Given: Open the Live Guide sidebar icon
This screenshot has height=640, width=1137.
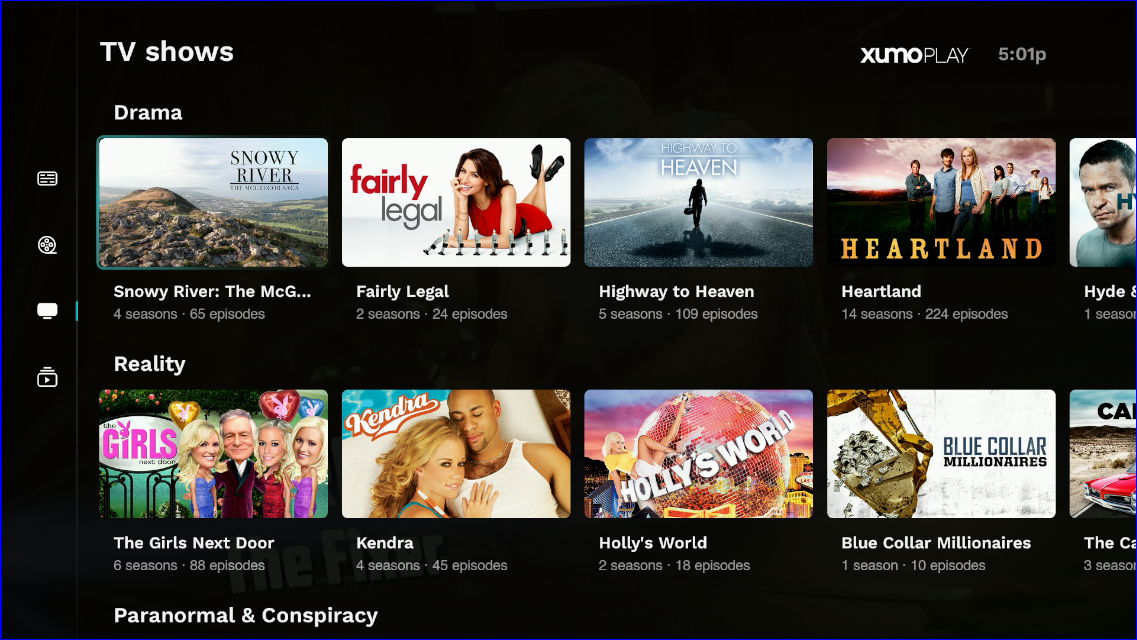Looking at the screenshot, I should [x=47, y=178].
